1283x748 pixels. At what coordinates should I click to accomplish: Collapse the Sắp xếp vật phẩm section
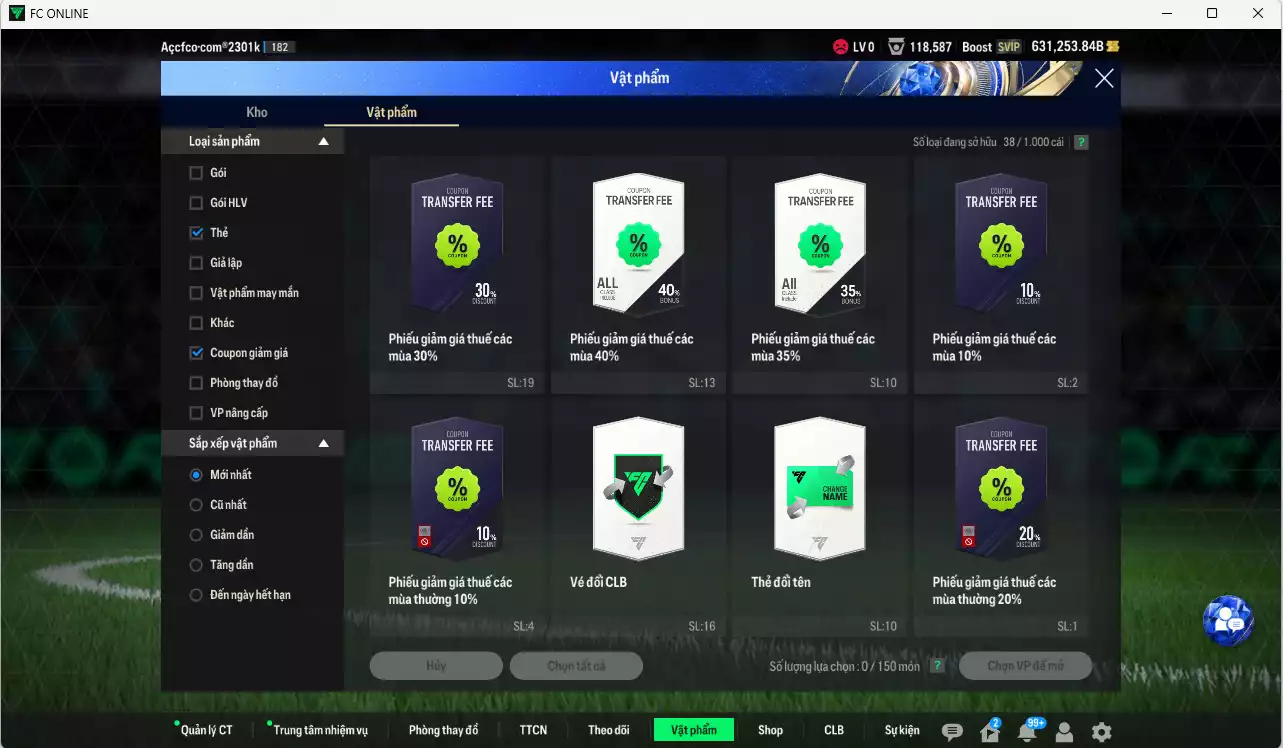(323, 442)
